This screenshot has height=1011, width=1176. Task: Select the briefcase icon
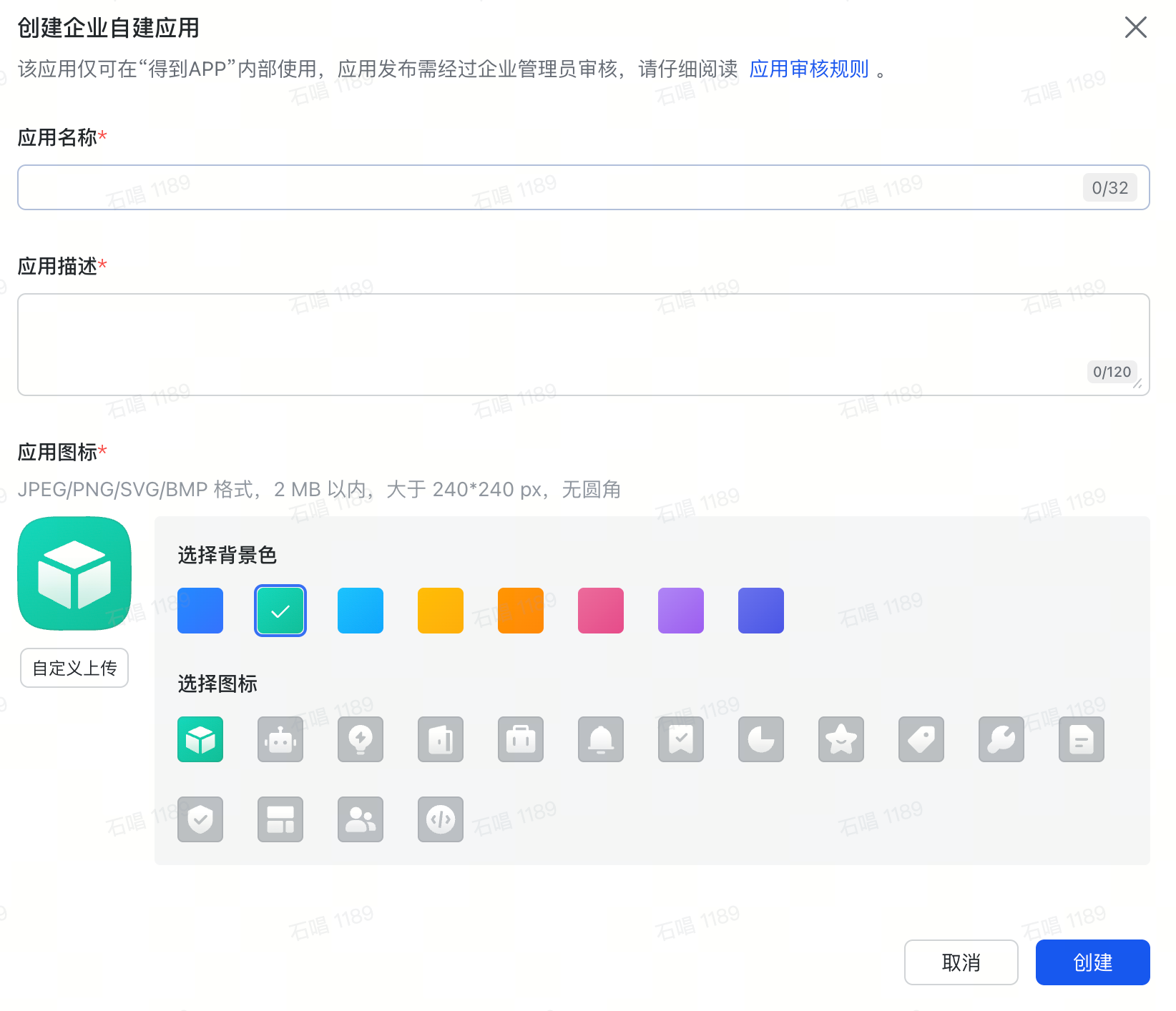click(520, 739)
